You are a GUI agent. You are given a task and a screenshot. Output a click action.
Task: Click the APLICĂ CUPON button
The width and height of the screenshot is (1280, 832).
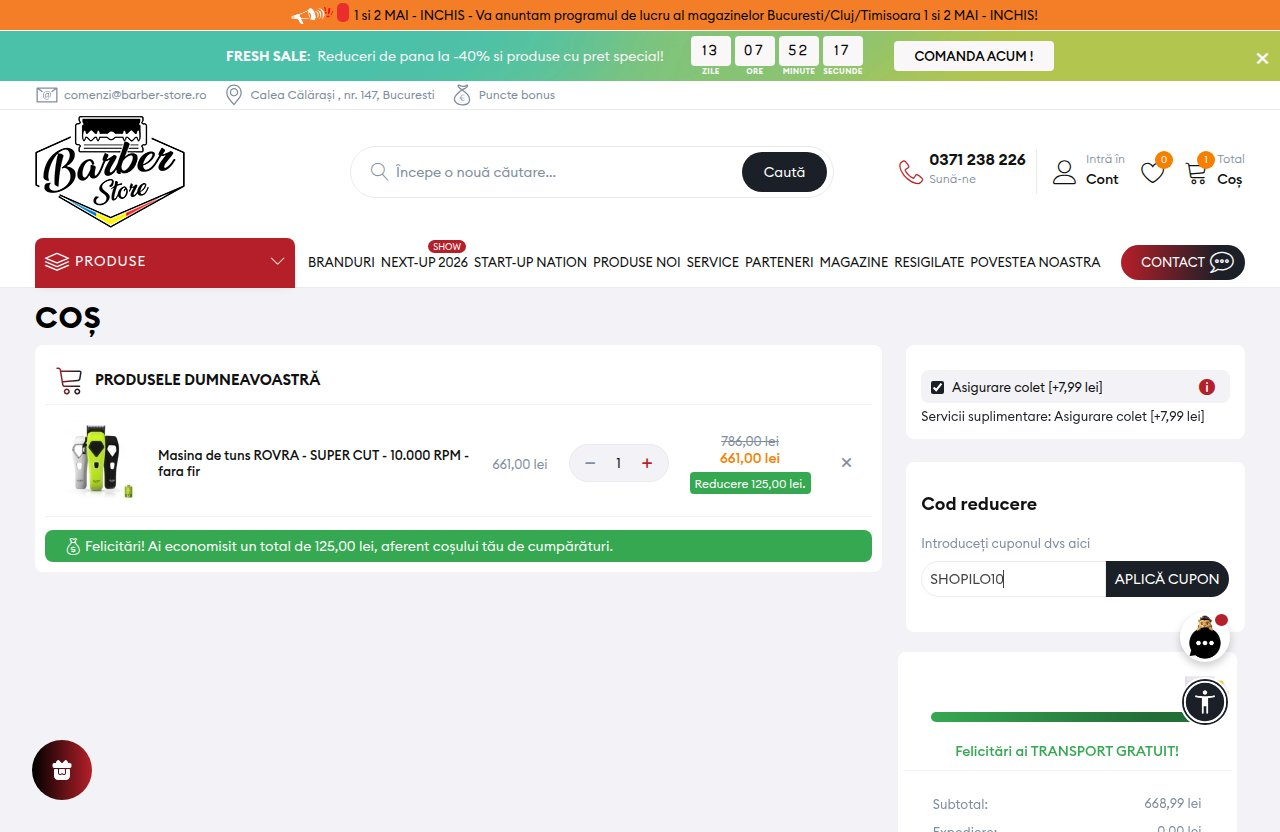(1167, 579)
